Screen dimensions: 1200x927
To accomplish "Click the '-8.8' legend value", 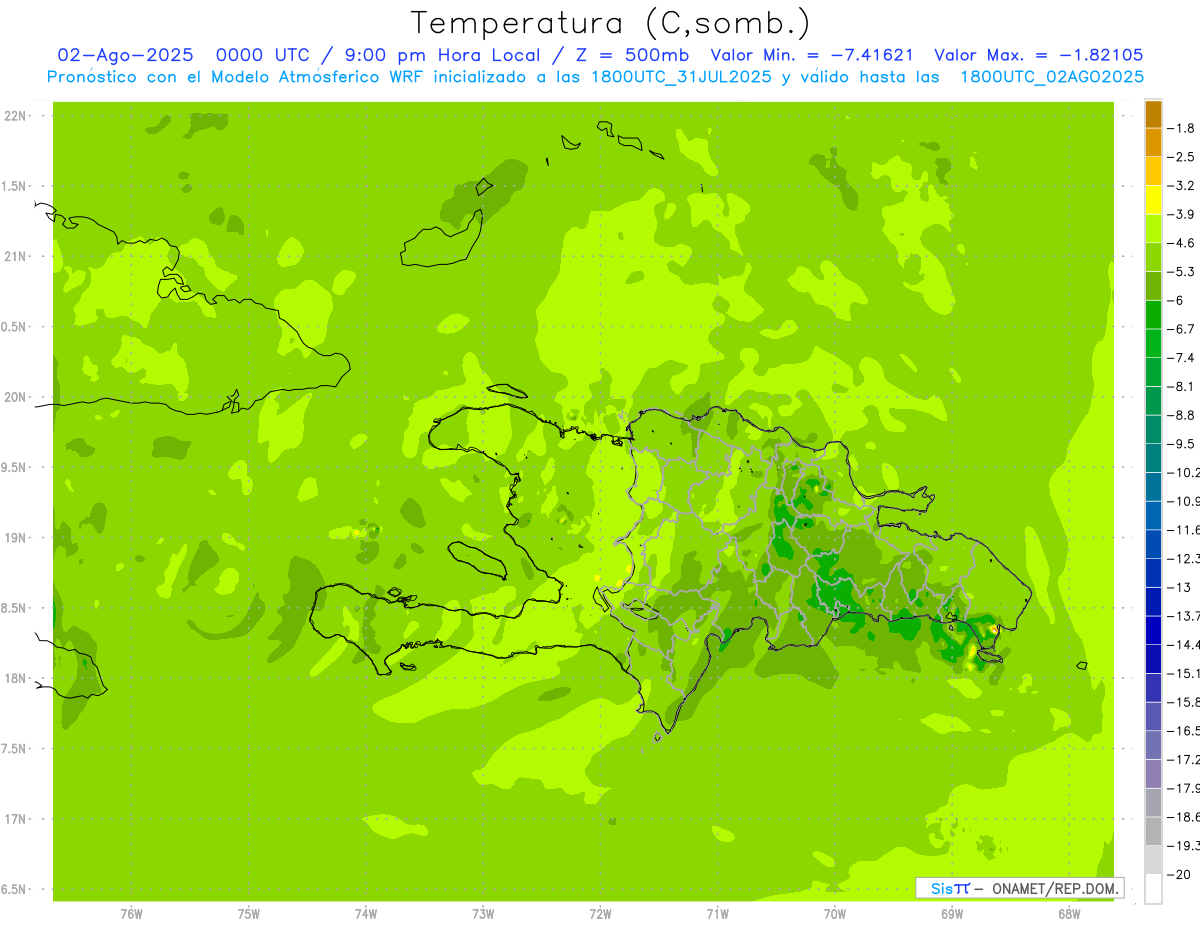I will tap(1180, 415).
